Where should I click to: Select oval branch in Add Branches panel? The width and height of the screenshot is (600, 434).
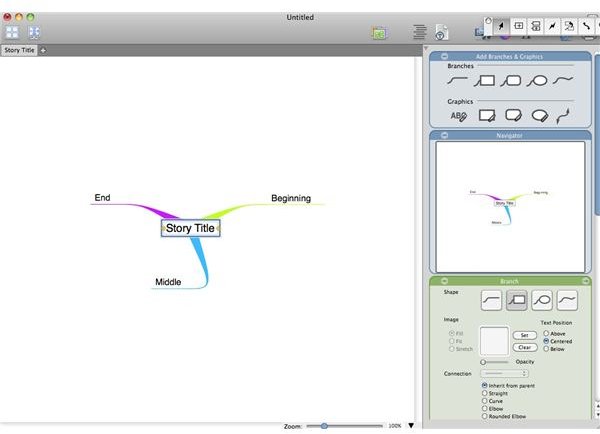537,81
